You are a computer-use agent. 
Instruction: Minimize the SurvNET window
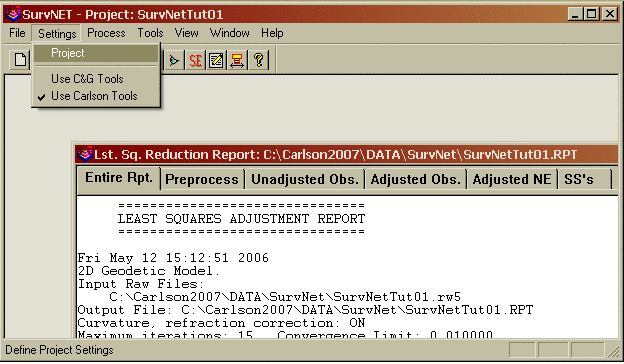(x=574, y=14)
